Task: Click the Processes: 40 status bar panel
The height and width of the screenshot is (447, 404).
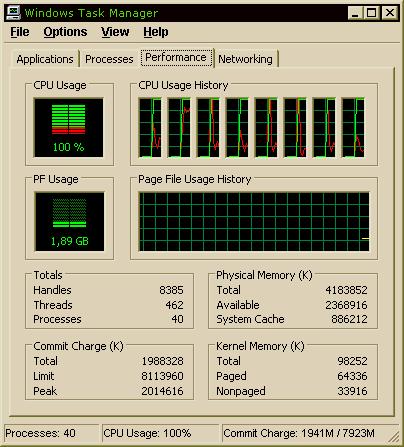Action: (52, 433)
